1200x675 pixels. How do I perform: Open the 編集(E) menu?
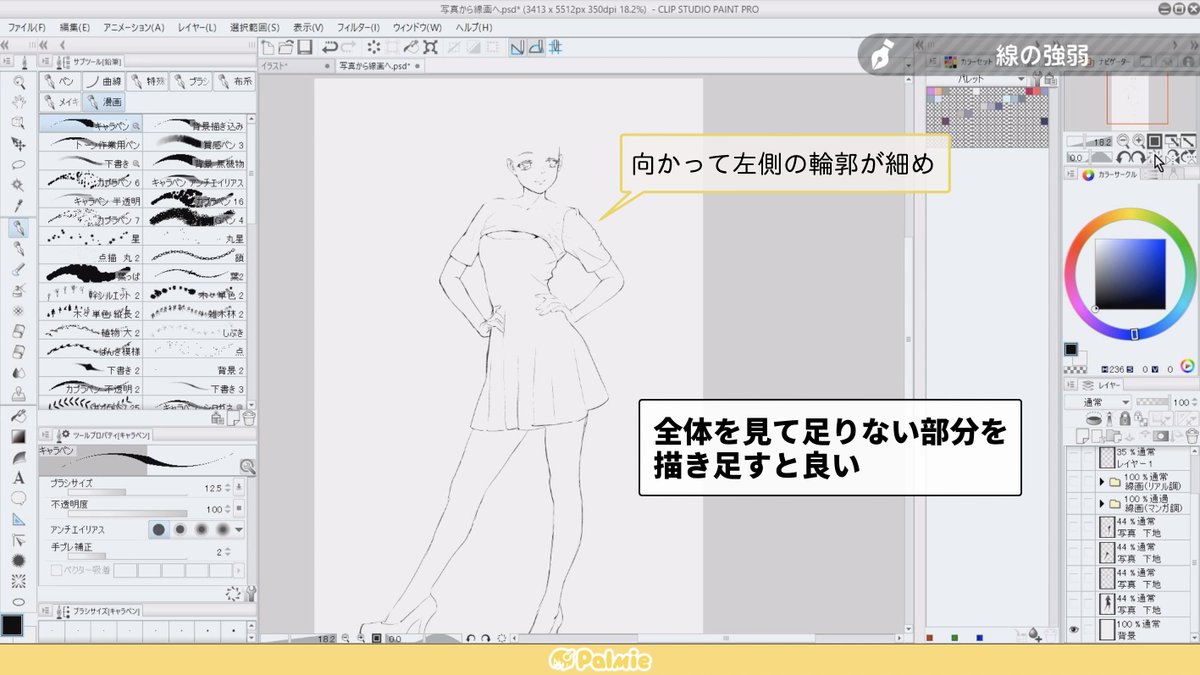[74, 27]
